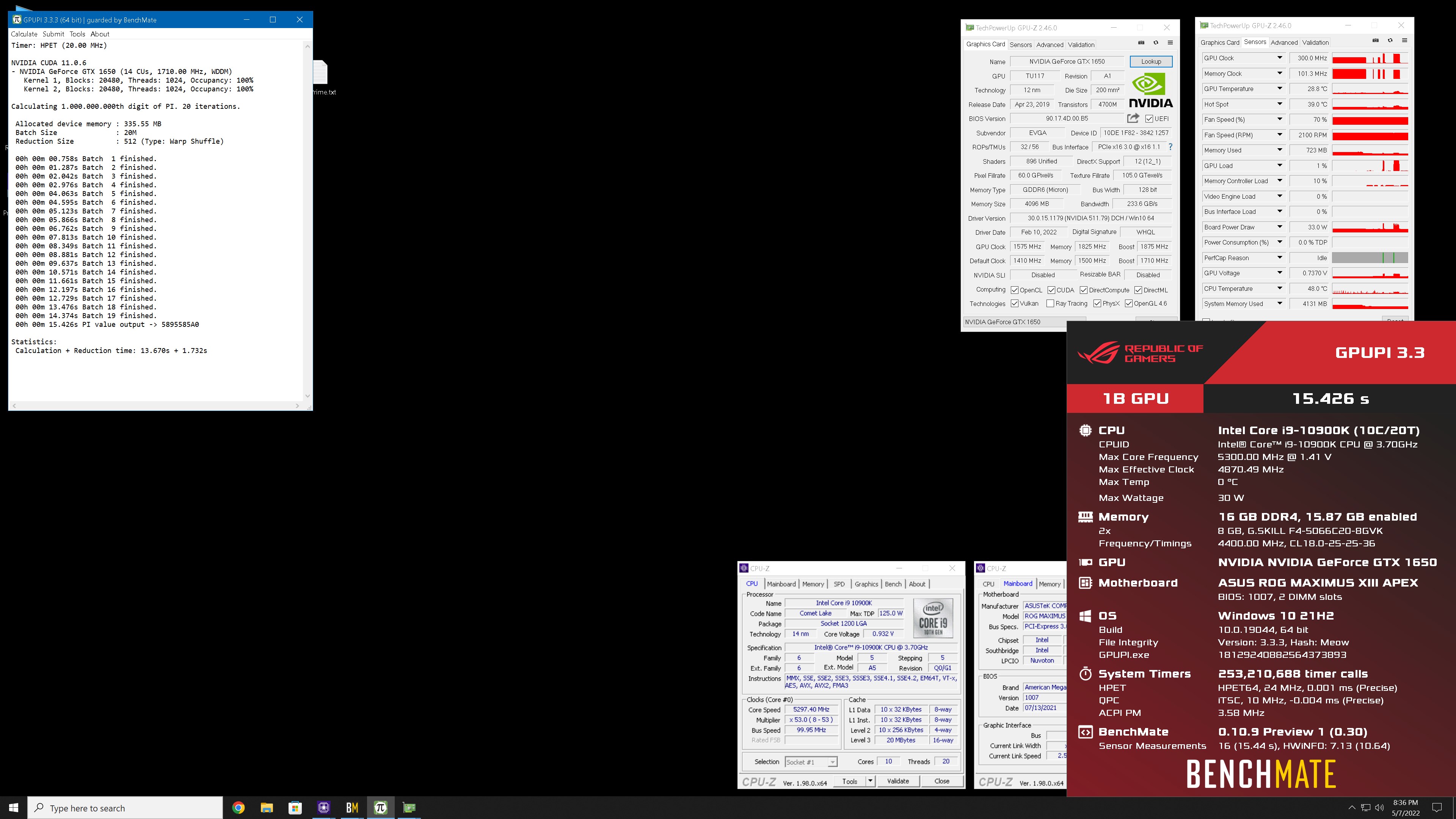The width and height of the screenshot is (1456, 819).
Task: Open the hamburger menu in GPU-Z Graphics Card window
Action: point(1170,43)
